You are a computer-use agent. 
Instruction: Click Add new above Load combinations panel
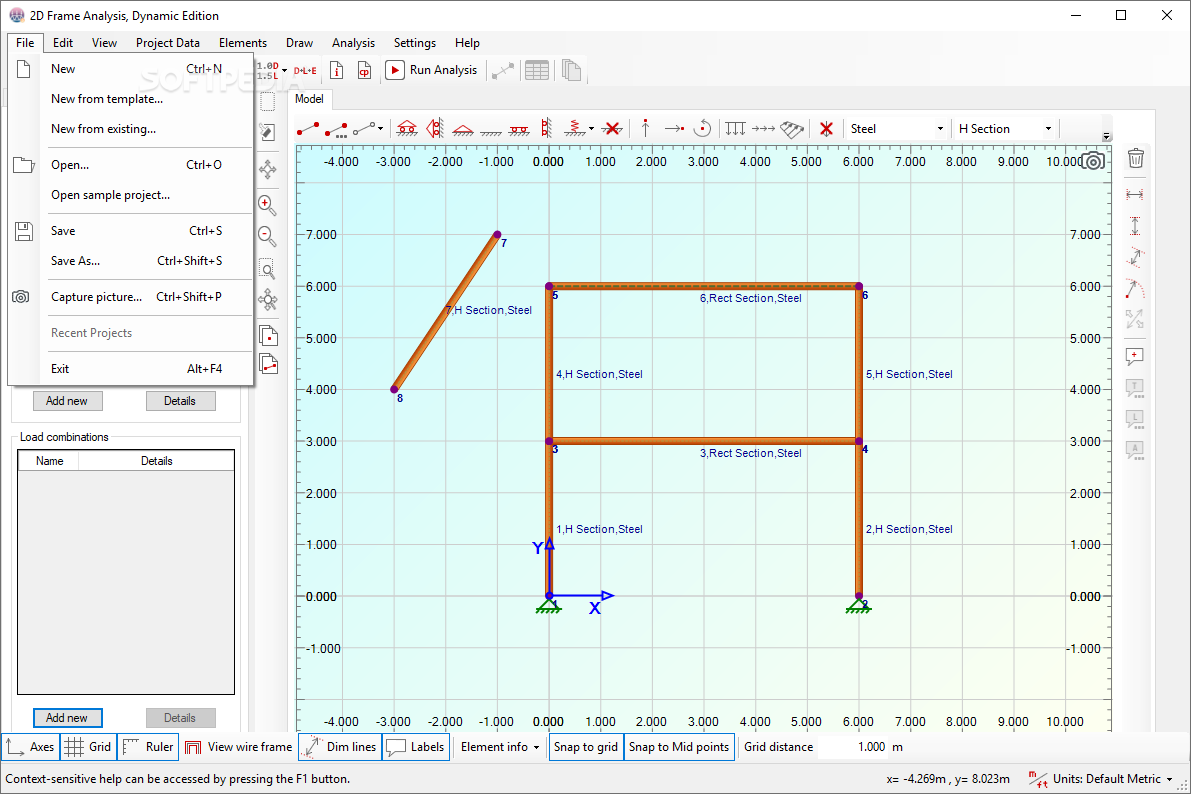68,400
